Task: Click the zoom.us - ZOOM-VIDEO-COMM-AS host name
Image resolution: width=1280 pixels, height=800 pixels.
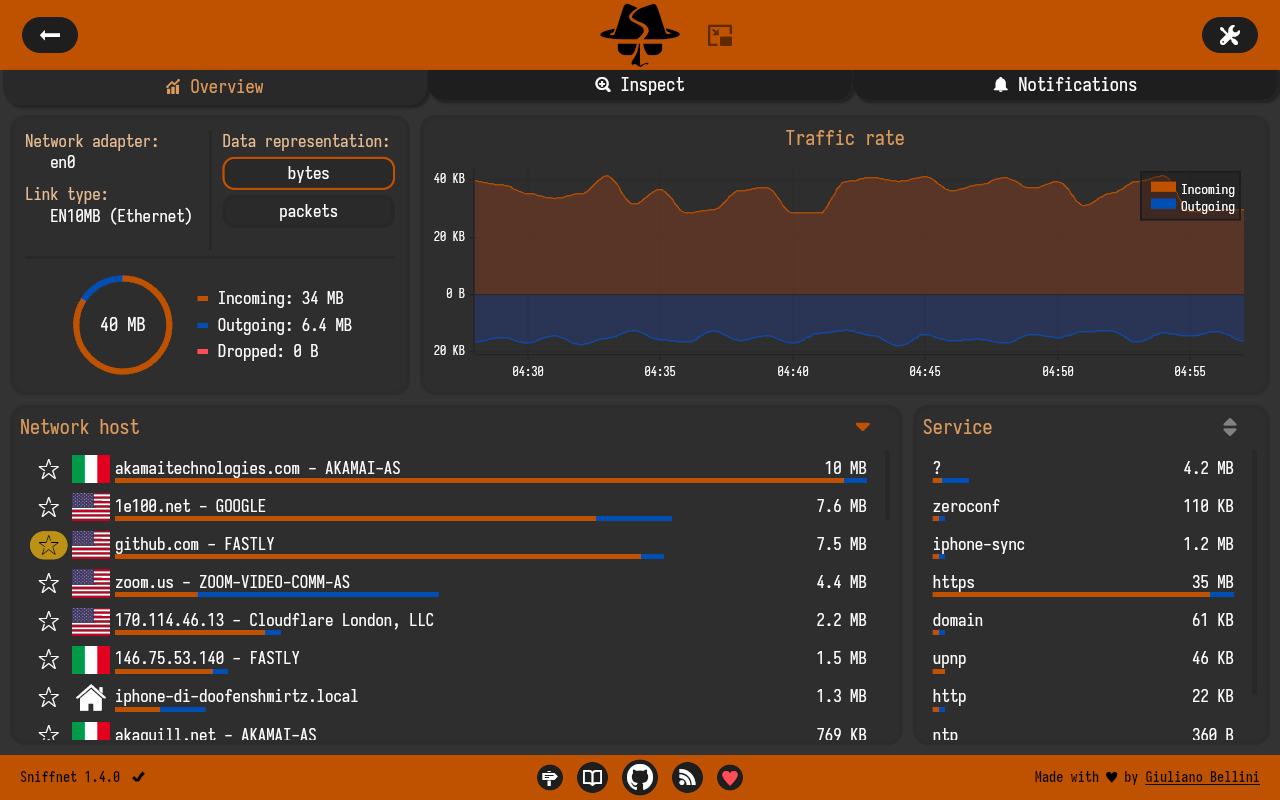Action: (x=232, y=582)
